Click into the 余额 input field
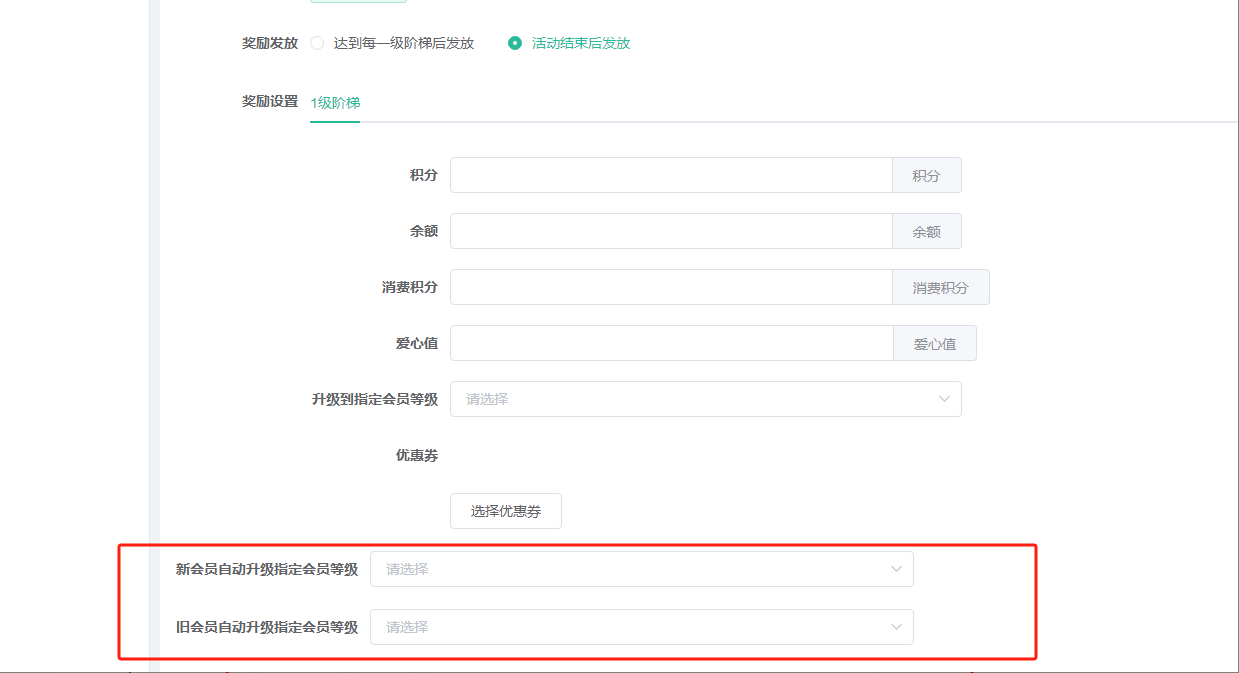The height and width of the screenshot is (673, 1239). click(670, 231)
